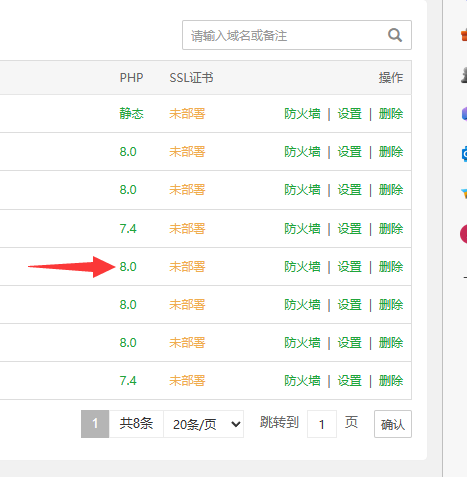Viewport: 467px width, 477px height.
Task: Click the jump-to page number input
Action: pos(322,424)
